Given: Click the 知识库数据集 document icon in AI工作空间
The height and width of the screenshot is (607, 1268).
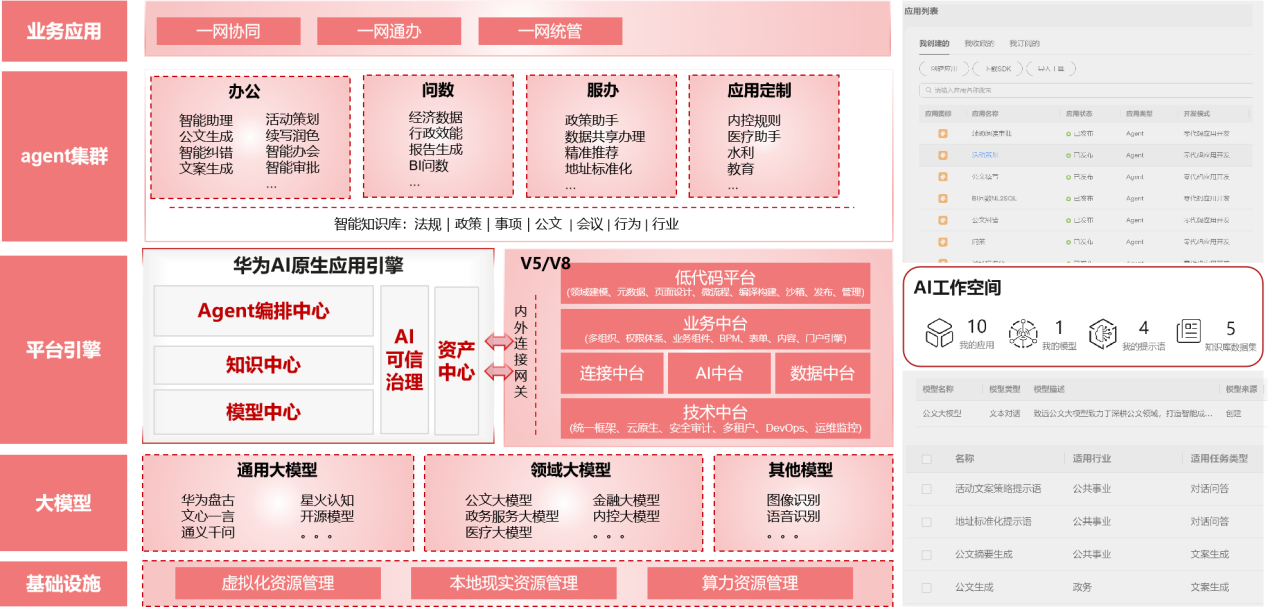Looking at the screenshot, I should click(1189, 331).
